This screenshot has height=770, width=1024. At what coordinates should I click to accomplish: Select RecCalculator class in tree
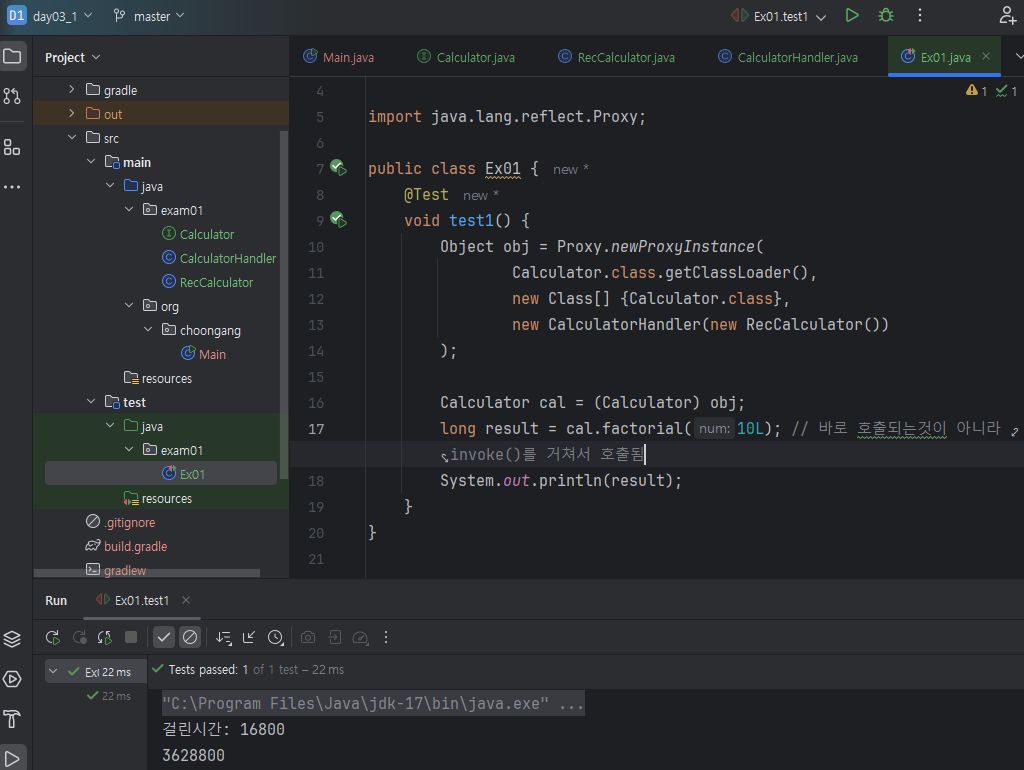tap(208, 282)
